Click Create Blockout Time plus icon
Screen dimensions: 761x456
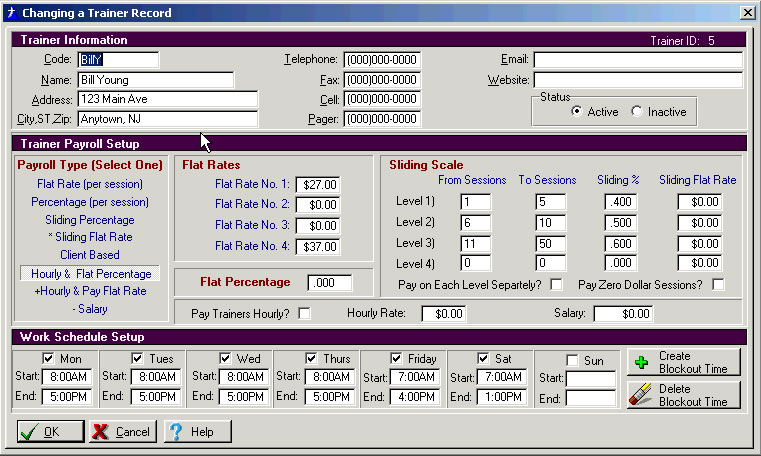pyautogui.click(x=641, y=362)
